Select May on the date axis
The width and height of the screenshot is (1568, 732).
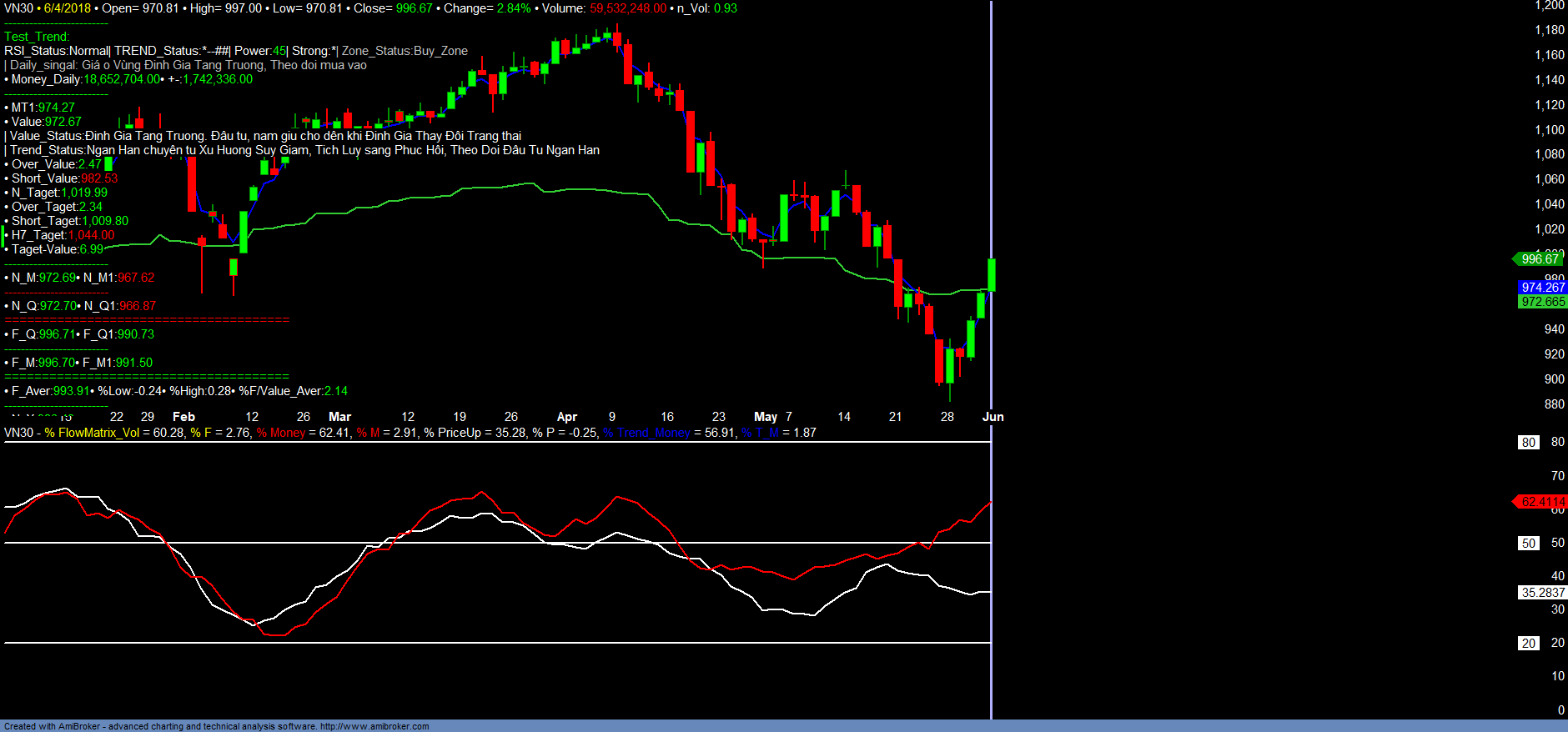tap(765, 417)
